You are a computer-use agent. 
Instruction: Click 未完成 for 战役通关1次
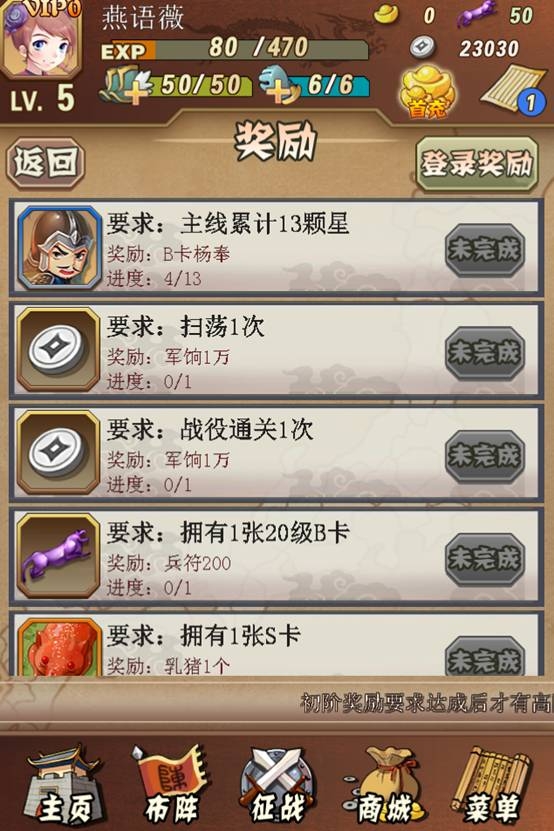pos(485,457)
